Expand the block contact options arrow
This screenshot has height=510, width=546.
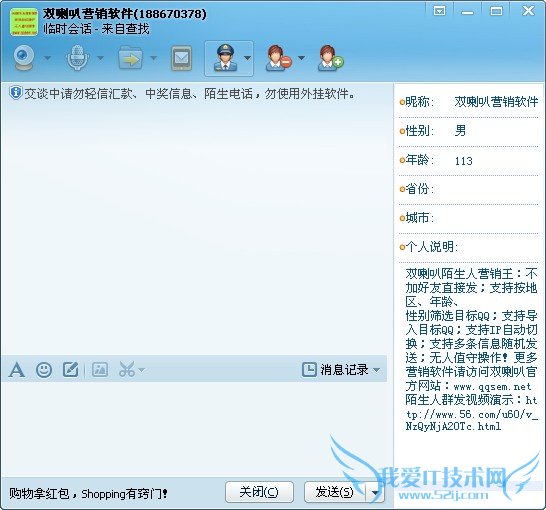[x=302, y=58]
